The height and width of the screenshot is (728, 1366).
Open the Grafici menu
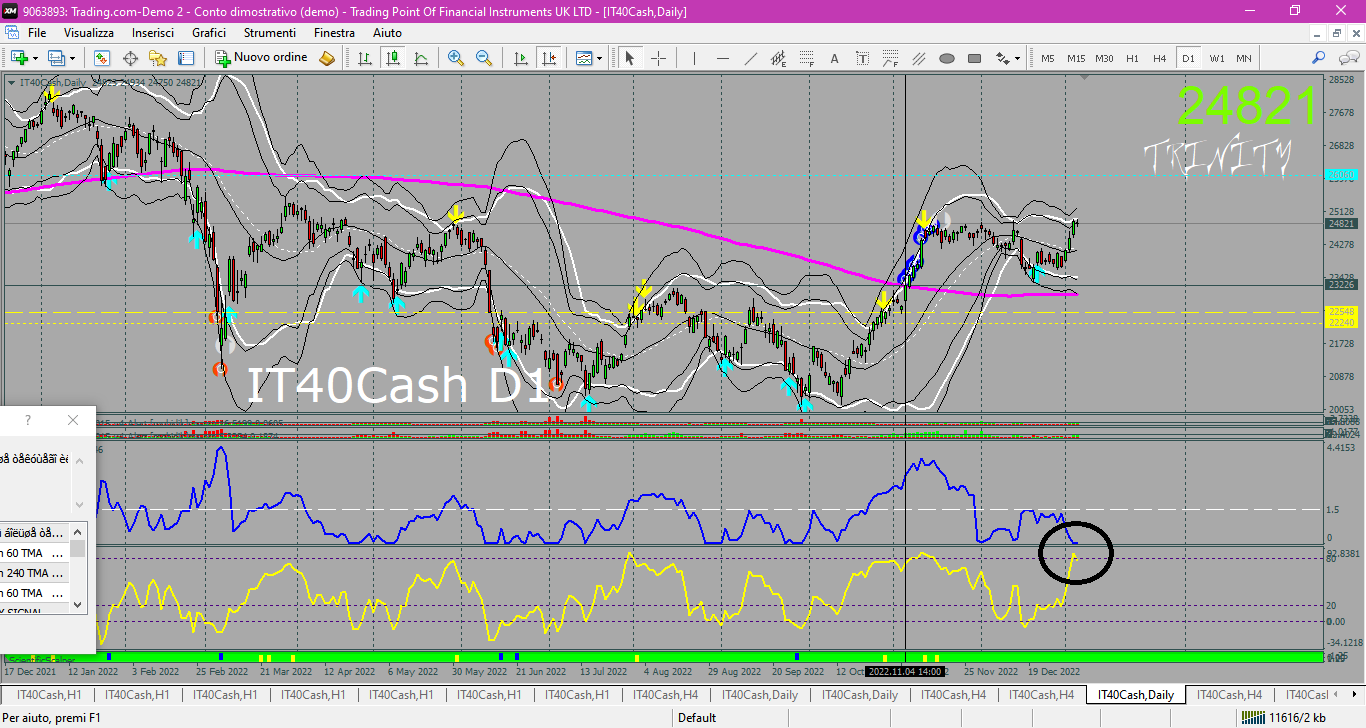[x=209, y=33]
